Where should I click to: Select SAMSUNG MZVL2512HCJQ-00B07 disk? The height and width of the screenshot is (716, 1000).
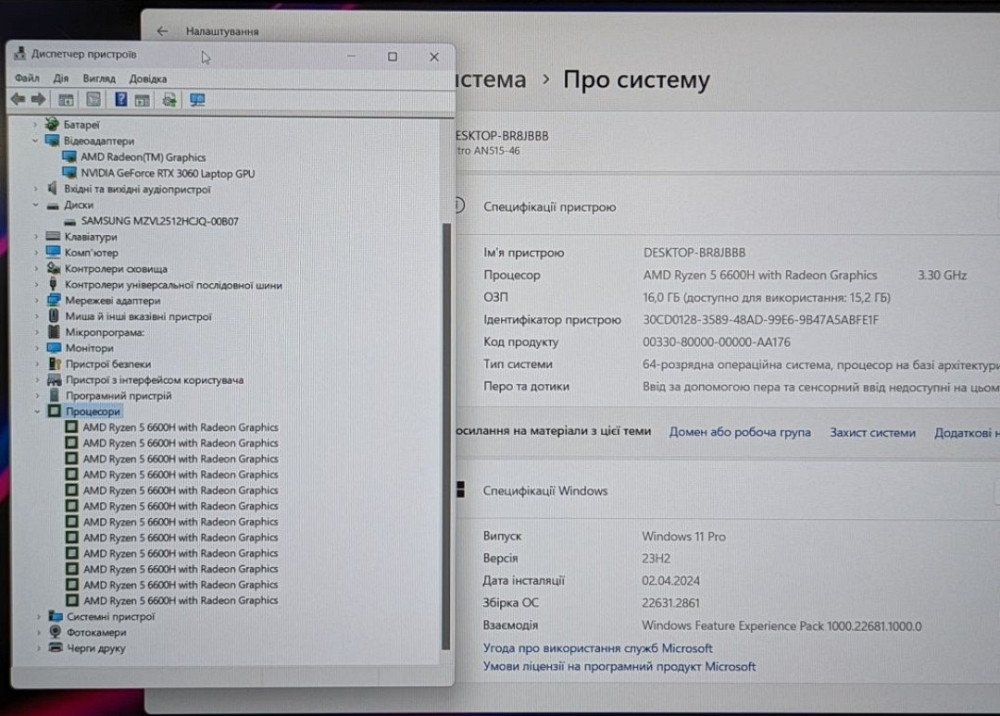tap(159, 221)
